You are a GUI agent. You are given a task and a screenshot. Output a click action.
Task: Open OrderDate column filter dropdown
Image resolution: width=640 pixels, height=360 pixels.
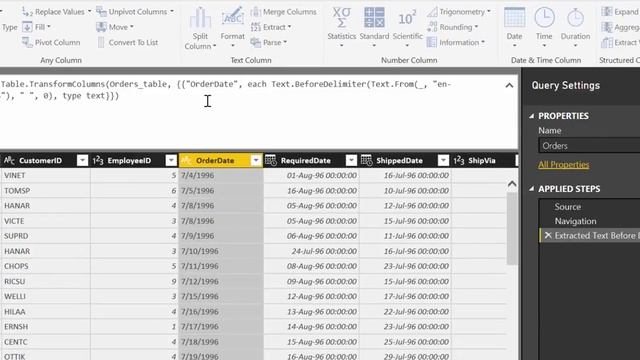pyautogui.click(x=256, y=160)
